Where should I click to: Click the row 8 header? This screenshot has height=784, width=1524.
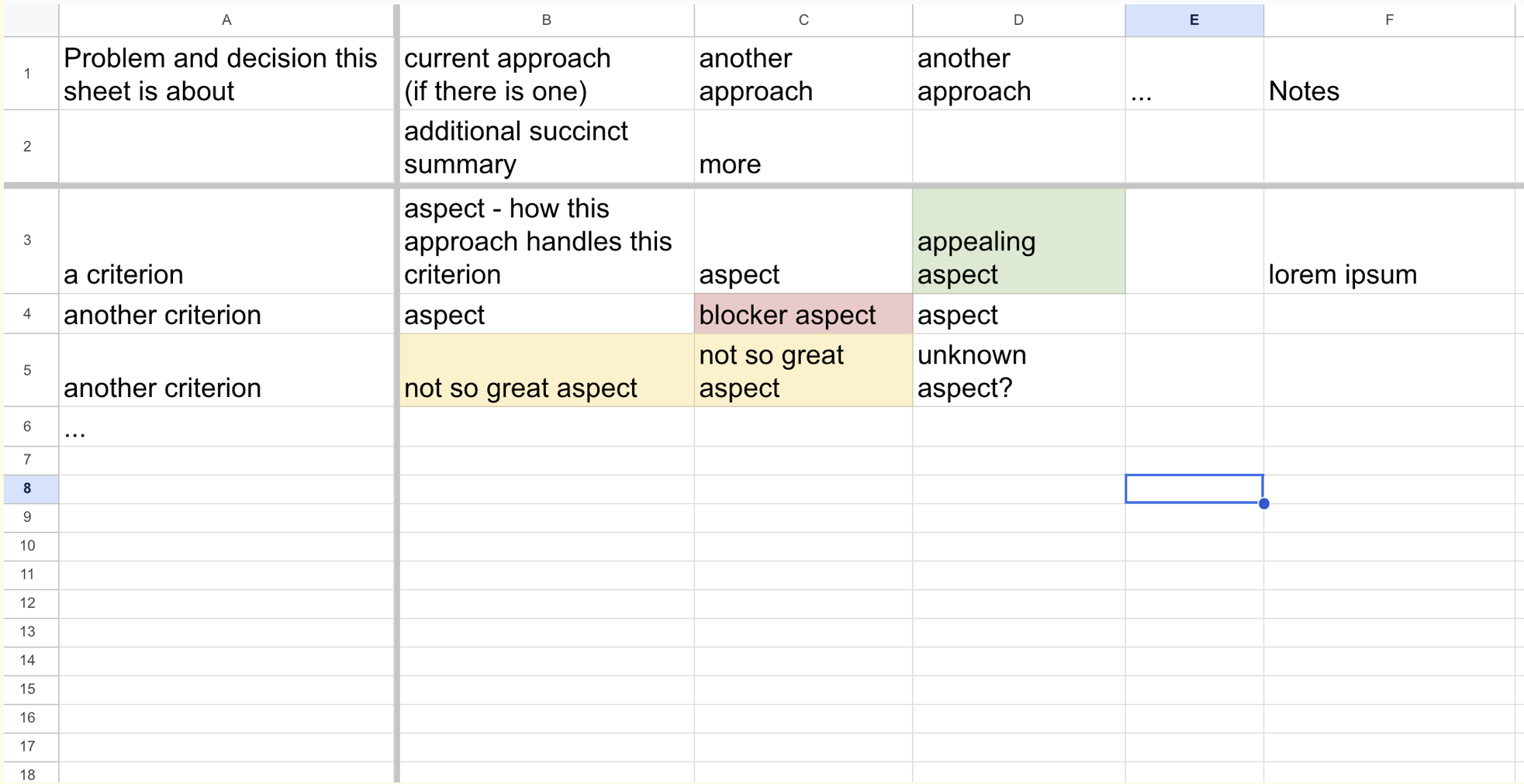28,489
